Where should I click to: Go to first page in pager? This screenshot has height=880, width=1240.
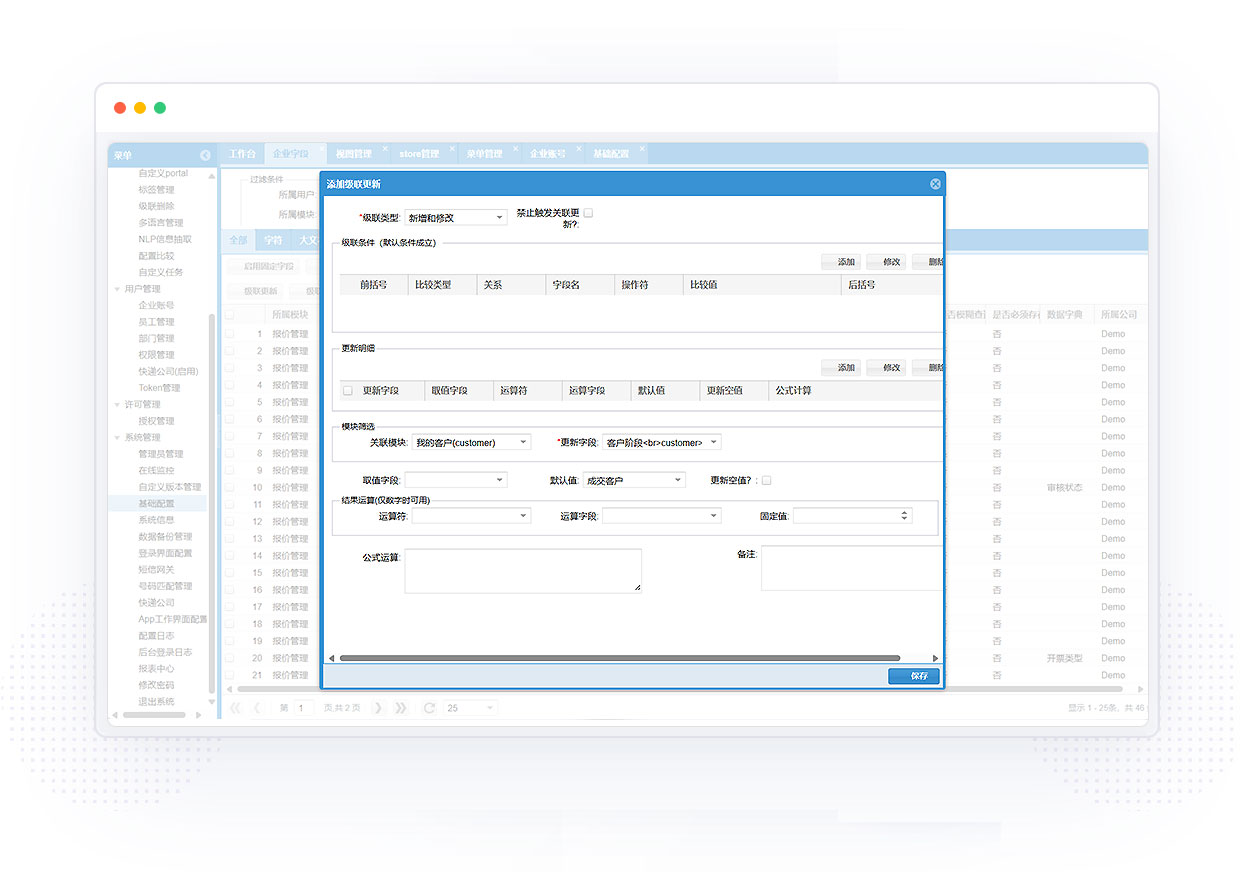(236, 707)
